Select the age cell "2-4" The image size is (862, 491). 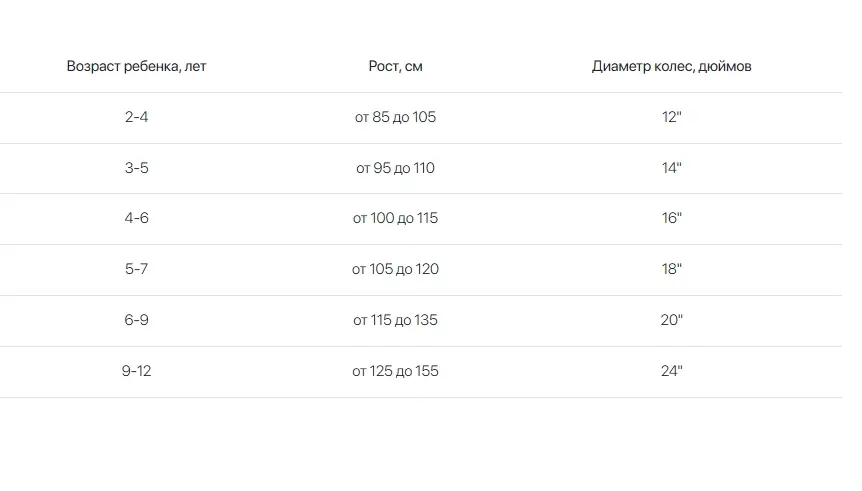[x=137, y=117]
